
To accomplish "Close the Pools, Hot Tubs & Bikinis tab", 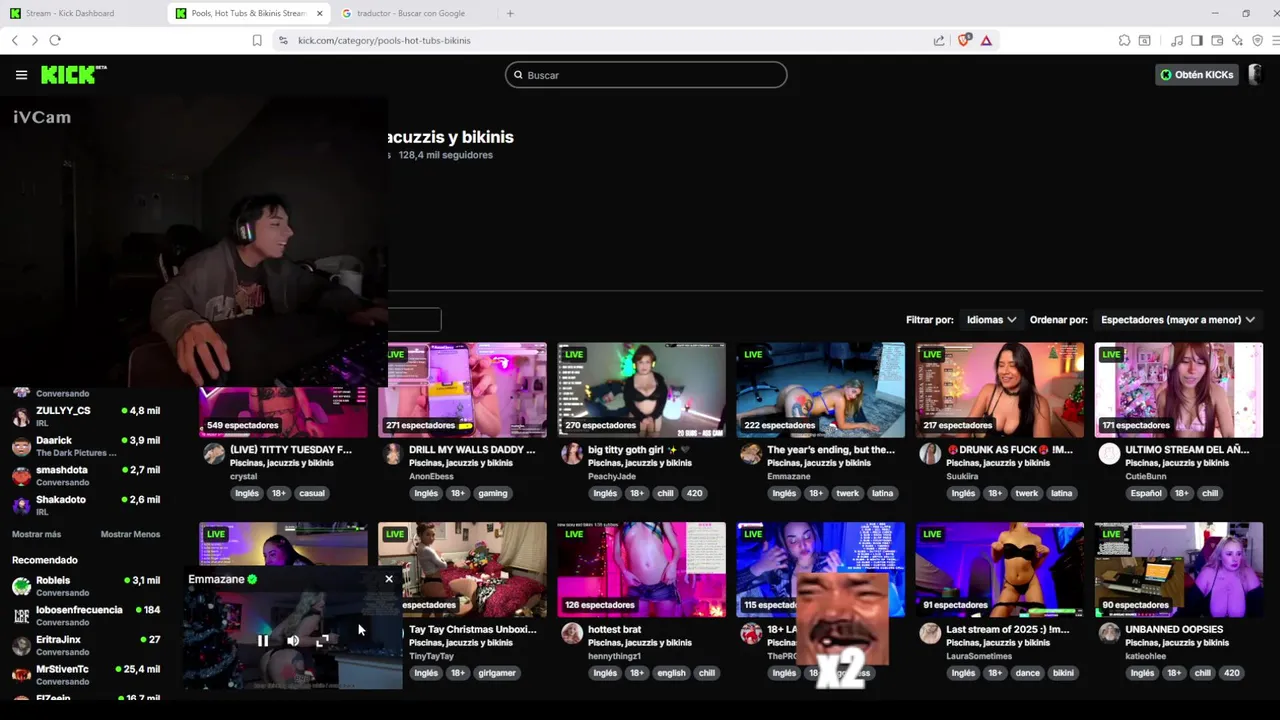I will click(320, 13).
